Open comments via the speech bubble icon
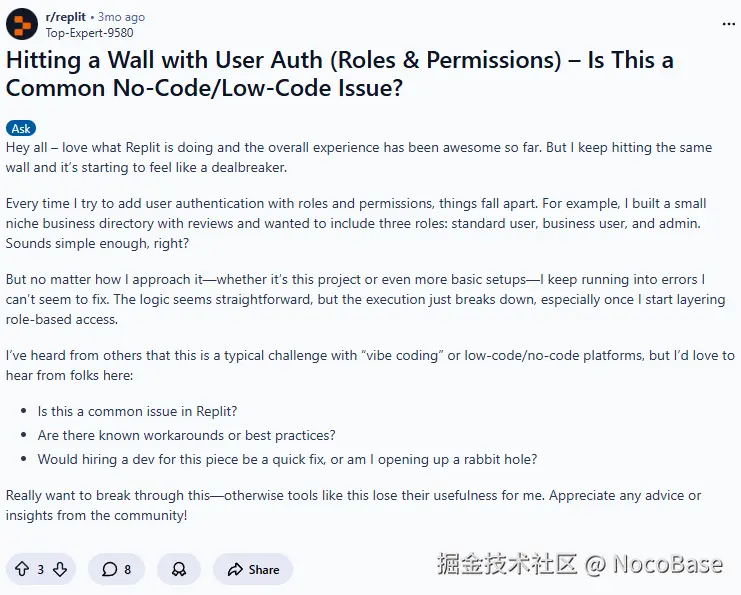 [x=108, y=569]
